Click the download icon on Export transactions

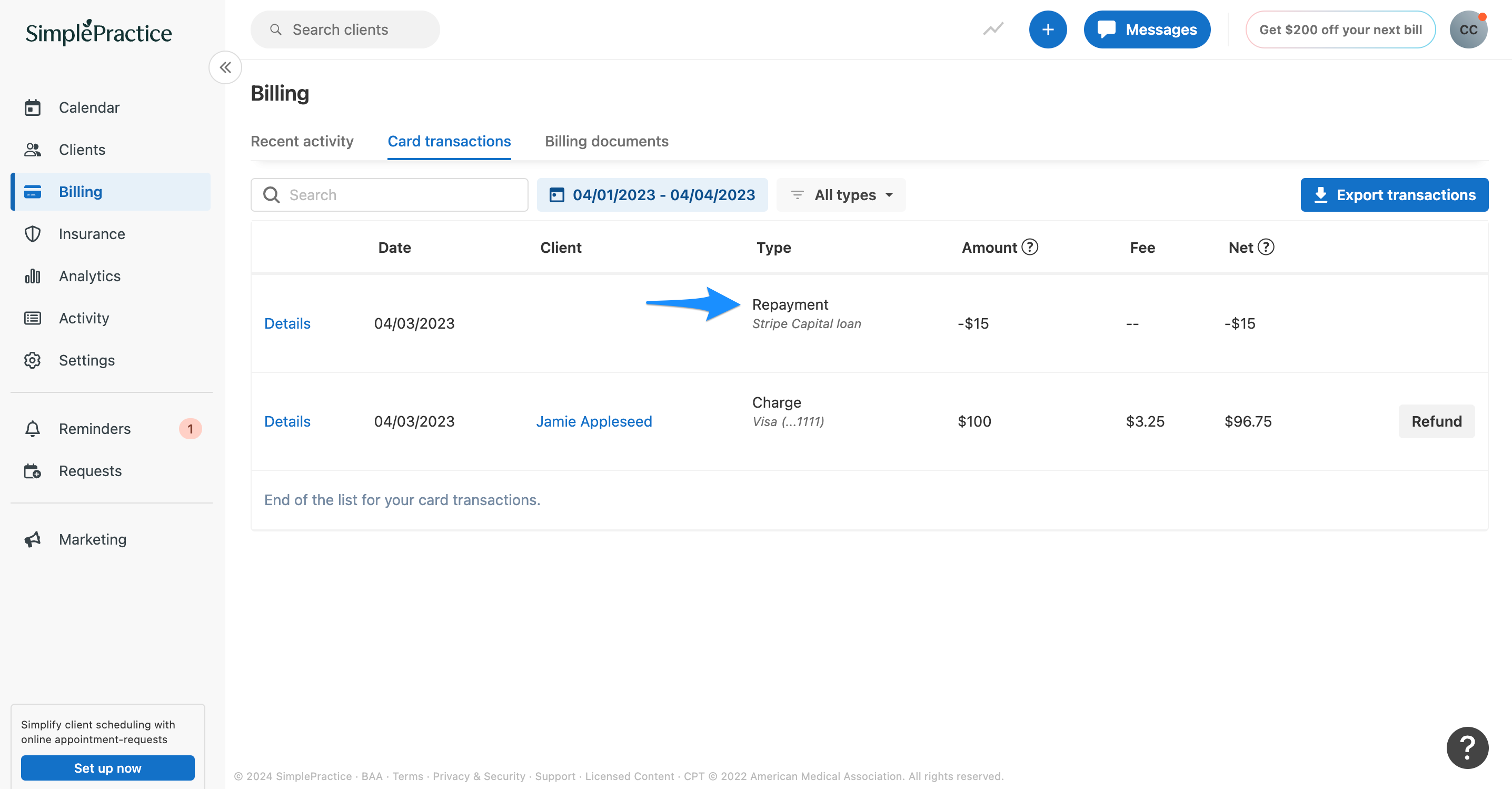1321,195
